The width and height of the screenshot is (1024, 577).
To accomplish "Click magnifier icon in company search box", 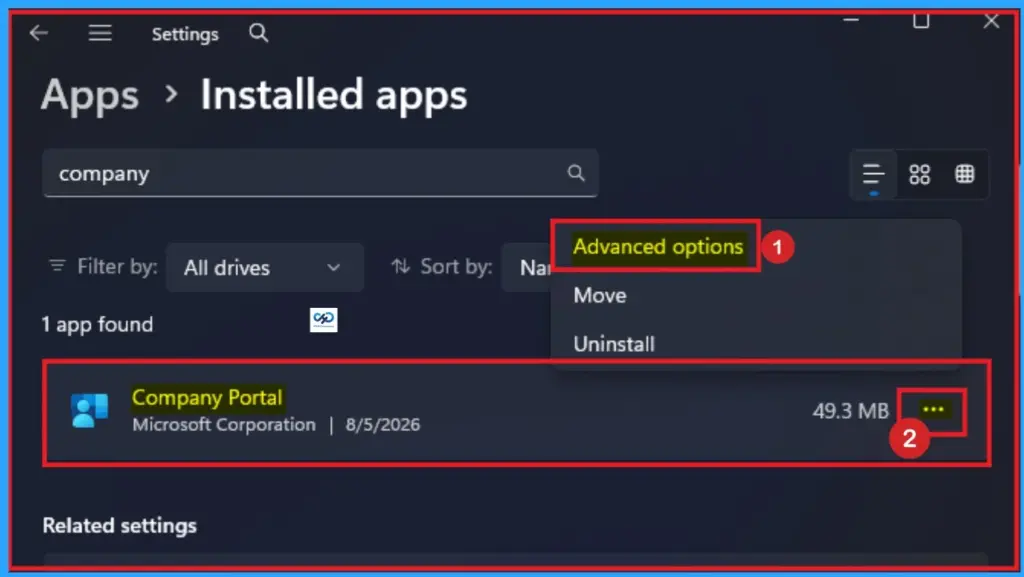I will click(x=575, y=173).
